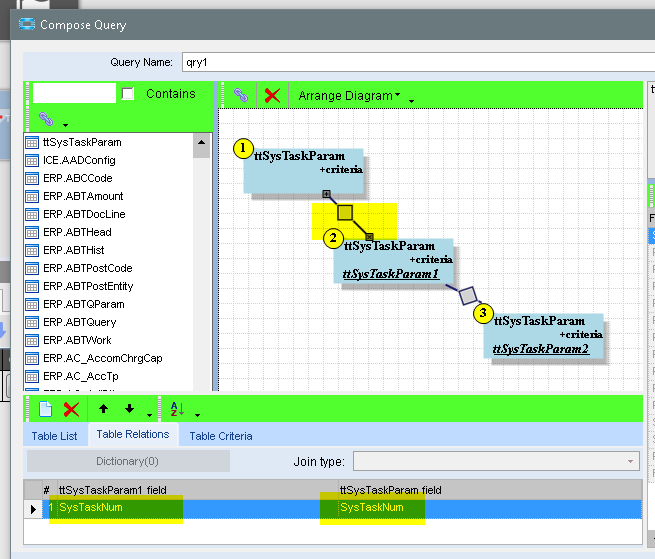The height and width of the screenshot is (559, 655).
Task: Select the relation connector between the first two tables
Action: [345, 213]
